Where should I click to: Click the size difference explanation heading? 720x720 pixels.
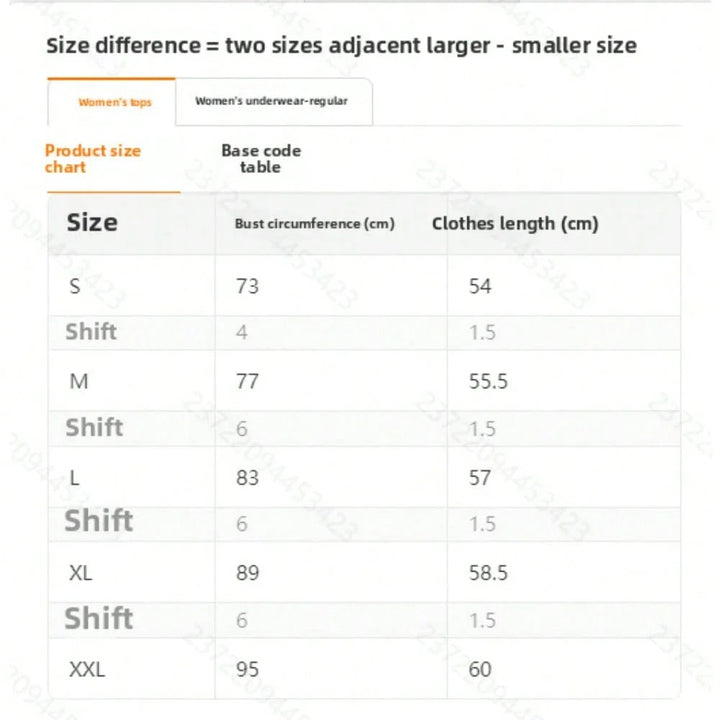tap(341, 46)
